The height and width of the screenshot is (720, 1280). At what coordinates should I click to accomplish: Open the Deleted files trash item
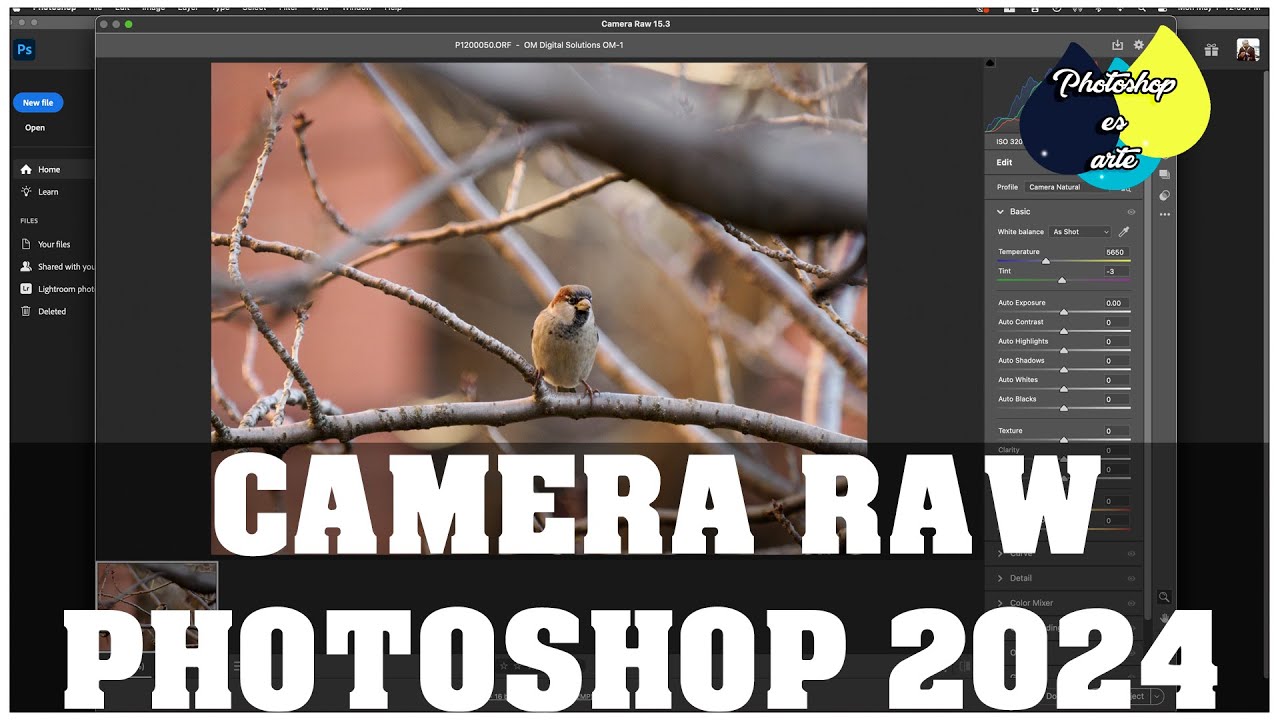(44, 311)
